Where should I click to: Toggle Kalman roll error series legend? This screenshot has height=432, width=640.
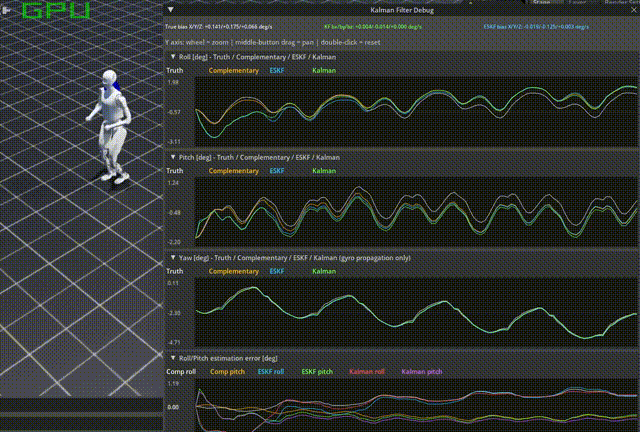click(x=367, y=372)
